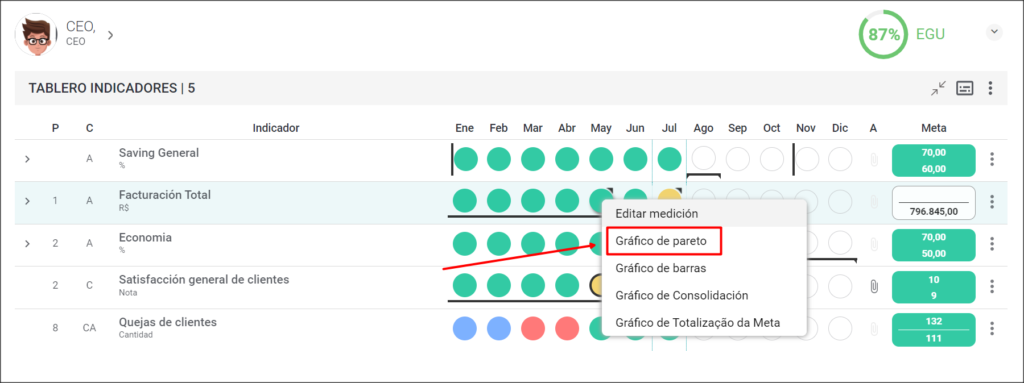Image resolution: width=1024 pixels, height=383 pixels.
Task: Click Saving General December empty circle
Action: pyautogui.click(x=840, y=159)
